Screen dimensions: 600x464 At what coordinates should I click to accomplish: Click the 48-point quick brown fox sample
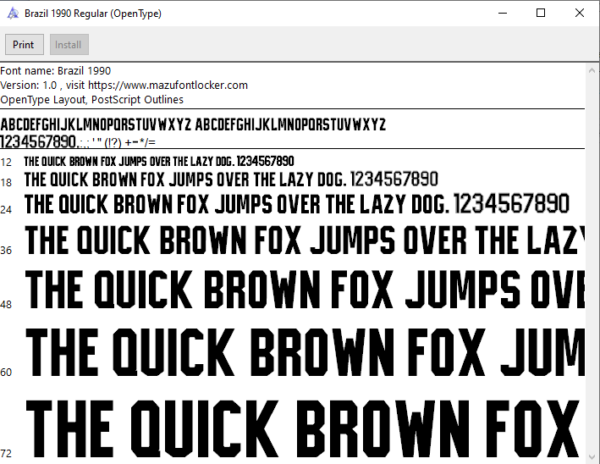(x=305, y=289)
